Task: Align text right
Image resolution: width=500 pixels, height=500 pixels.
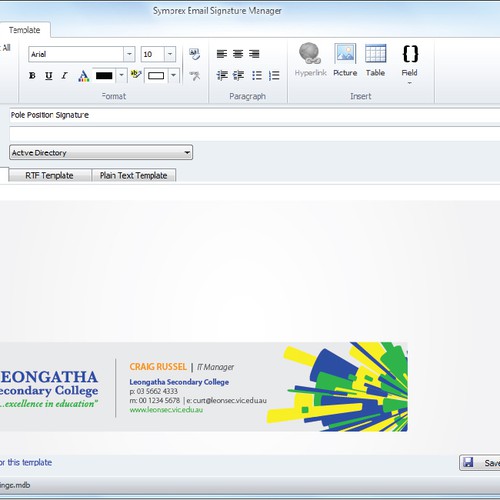Action: (x=254, y=54)
